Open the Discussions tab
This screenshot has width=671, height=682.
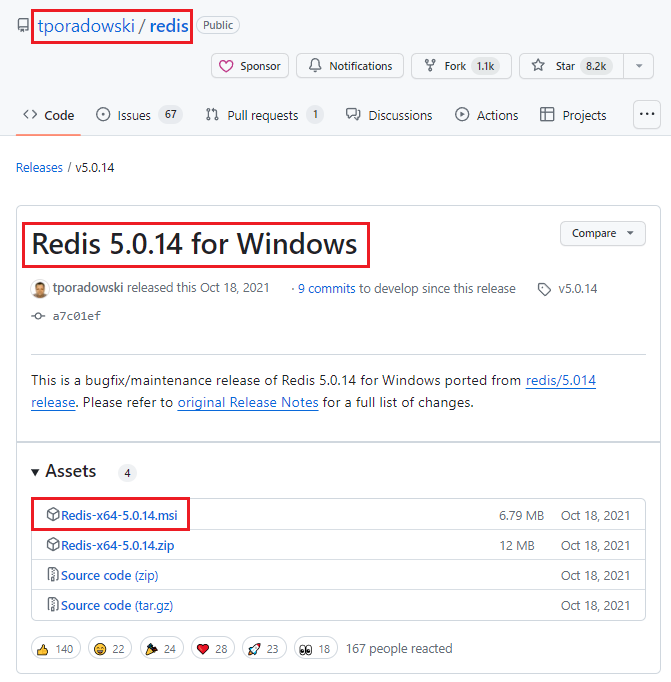tap(389, 115)
